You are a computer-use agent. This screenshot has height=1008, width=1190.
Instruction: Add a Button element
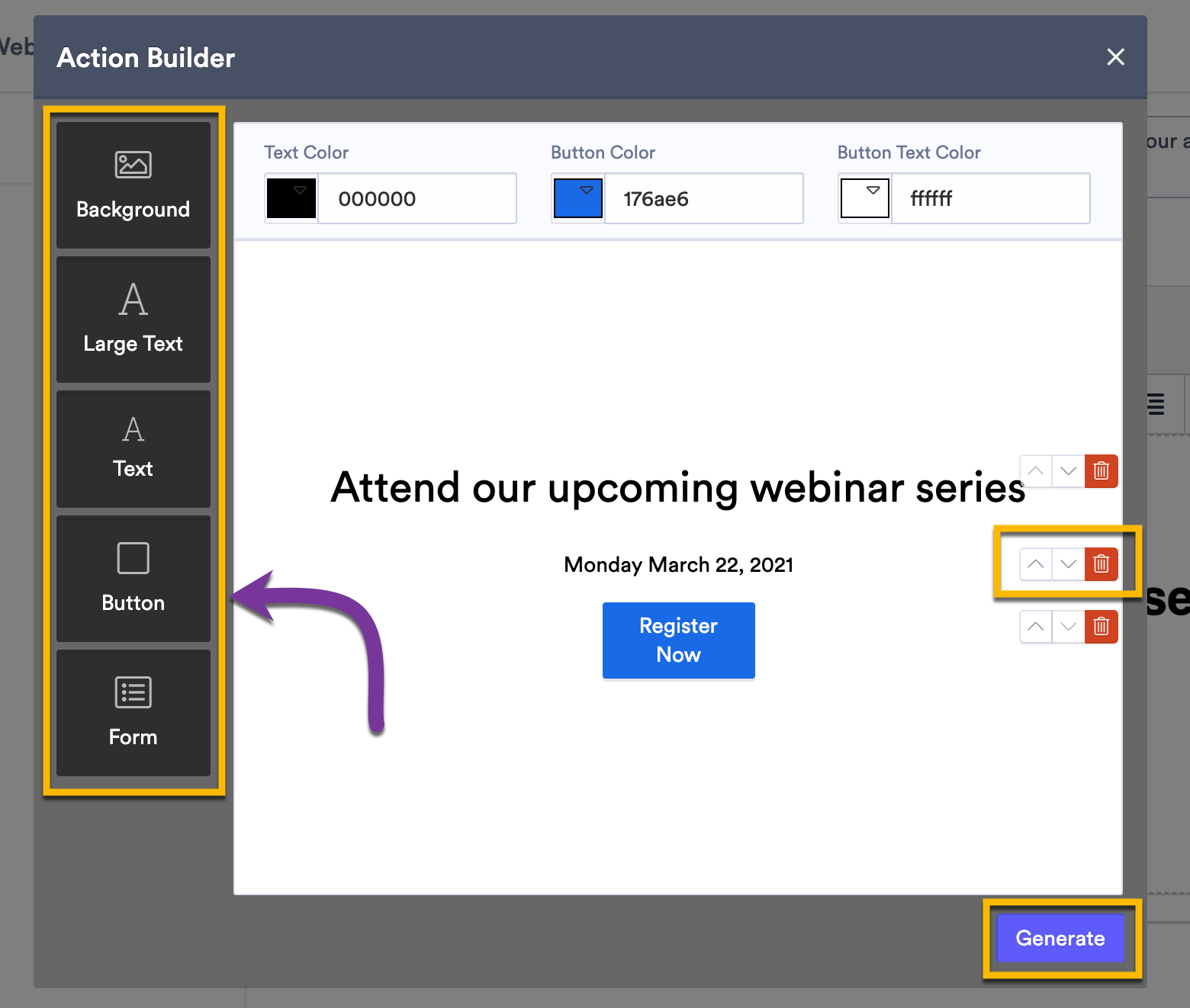pos(133,579)
